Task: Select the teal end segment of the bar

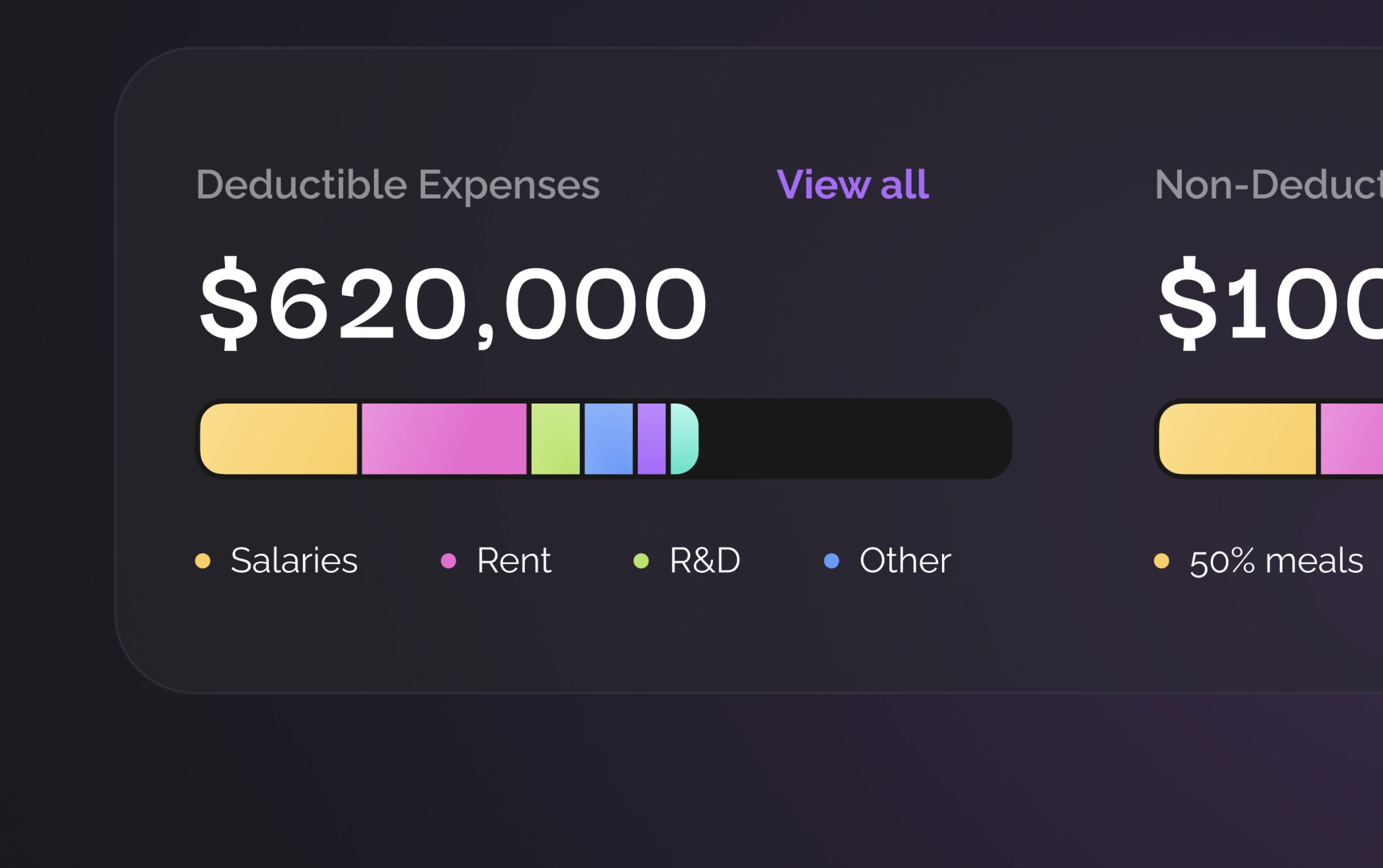Action: point(683,439)
